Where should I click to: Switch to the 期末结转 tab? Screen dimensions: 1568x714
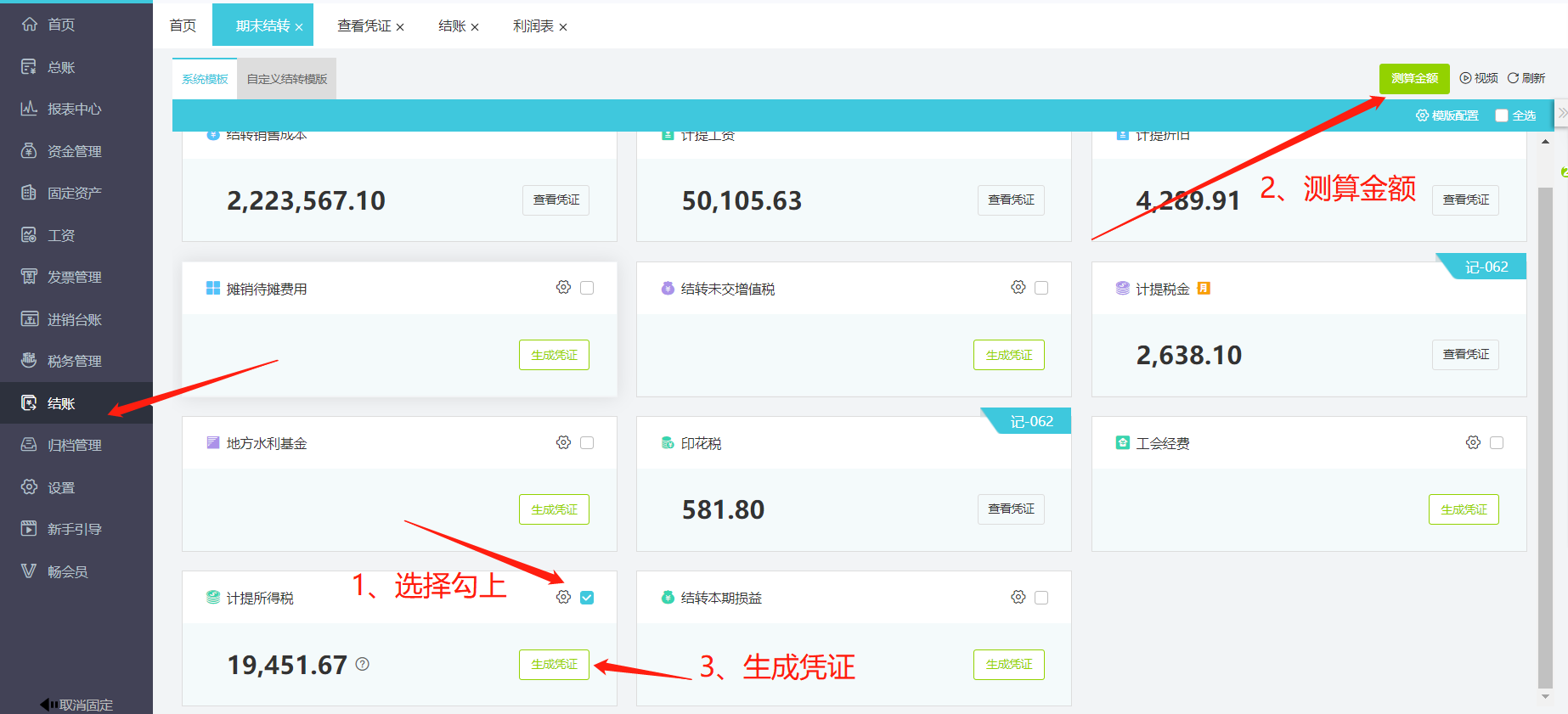262,25
